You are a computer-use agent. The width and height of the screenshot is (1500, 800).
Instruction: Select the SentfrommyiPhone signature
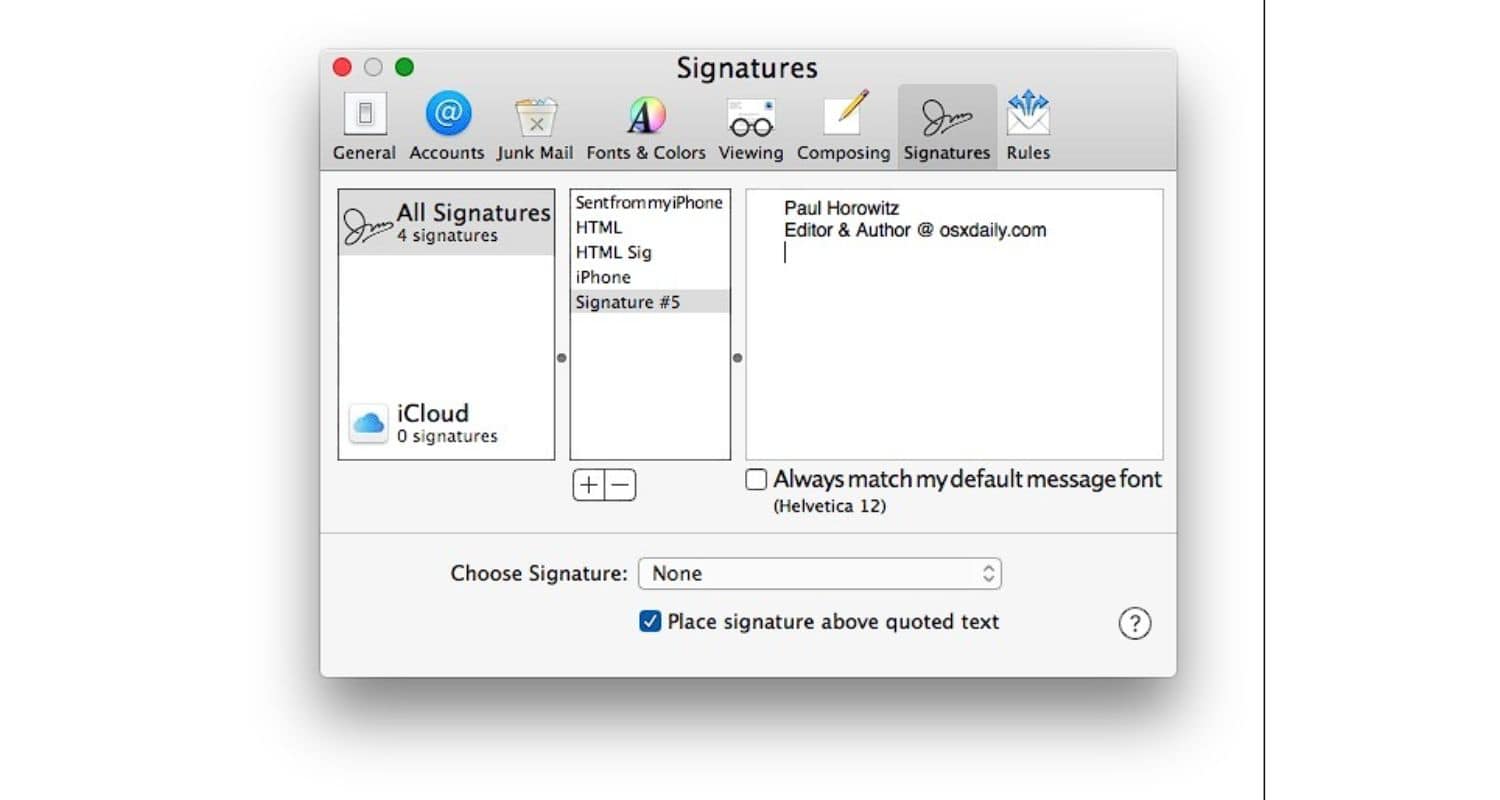[x=649, y=203]
